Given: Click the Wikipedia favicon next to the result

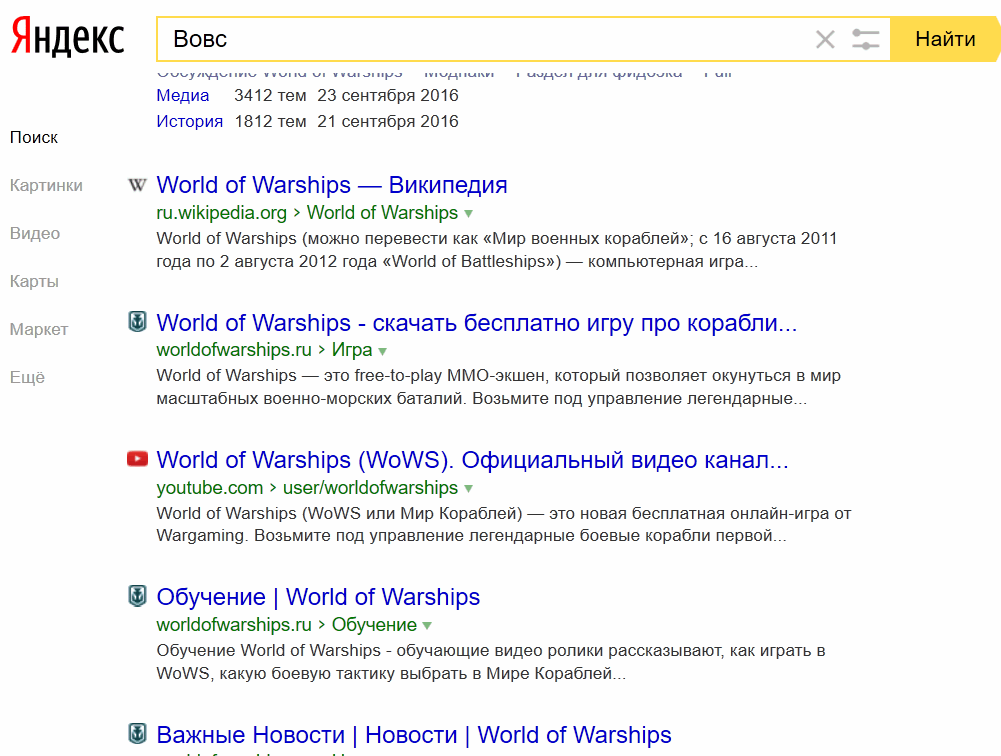Looking at the screenshot, I should [137, 185].
